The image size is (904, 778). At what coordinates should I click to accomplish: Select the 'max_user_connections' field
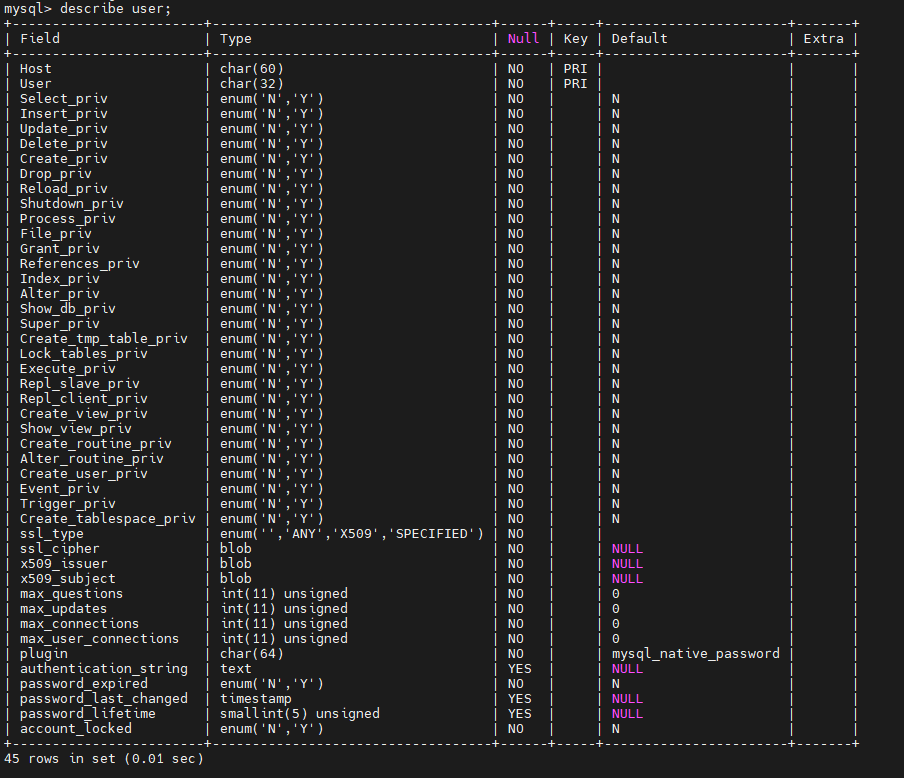99,638
